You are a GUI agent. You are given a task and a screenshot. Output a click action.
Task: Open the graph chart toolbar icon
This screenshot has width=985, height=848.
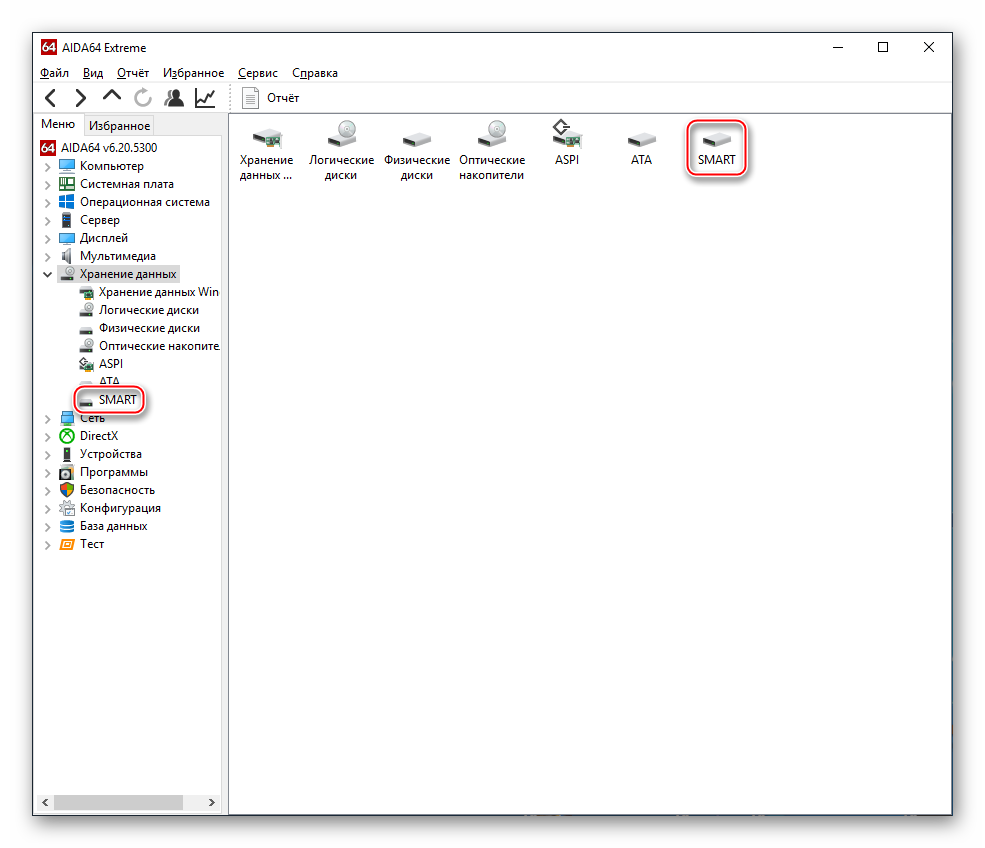coord(205,98)
